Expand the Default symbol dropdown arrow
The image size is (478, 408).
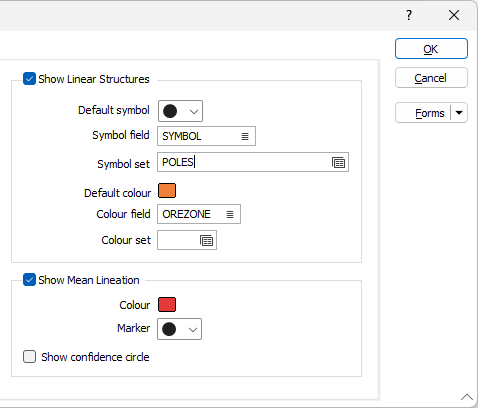click(x=194, y=112)
